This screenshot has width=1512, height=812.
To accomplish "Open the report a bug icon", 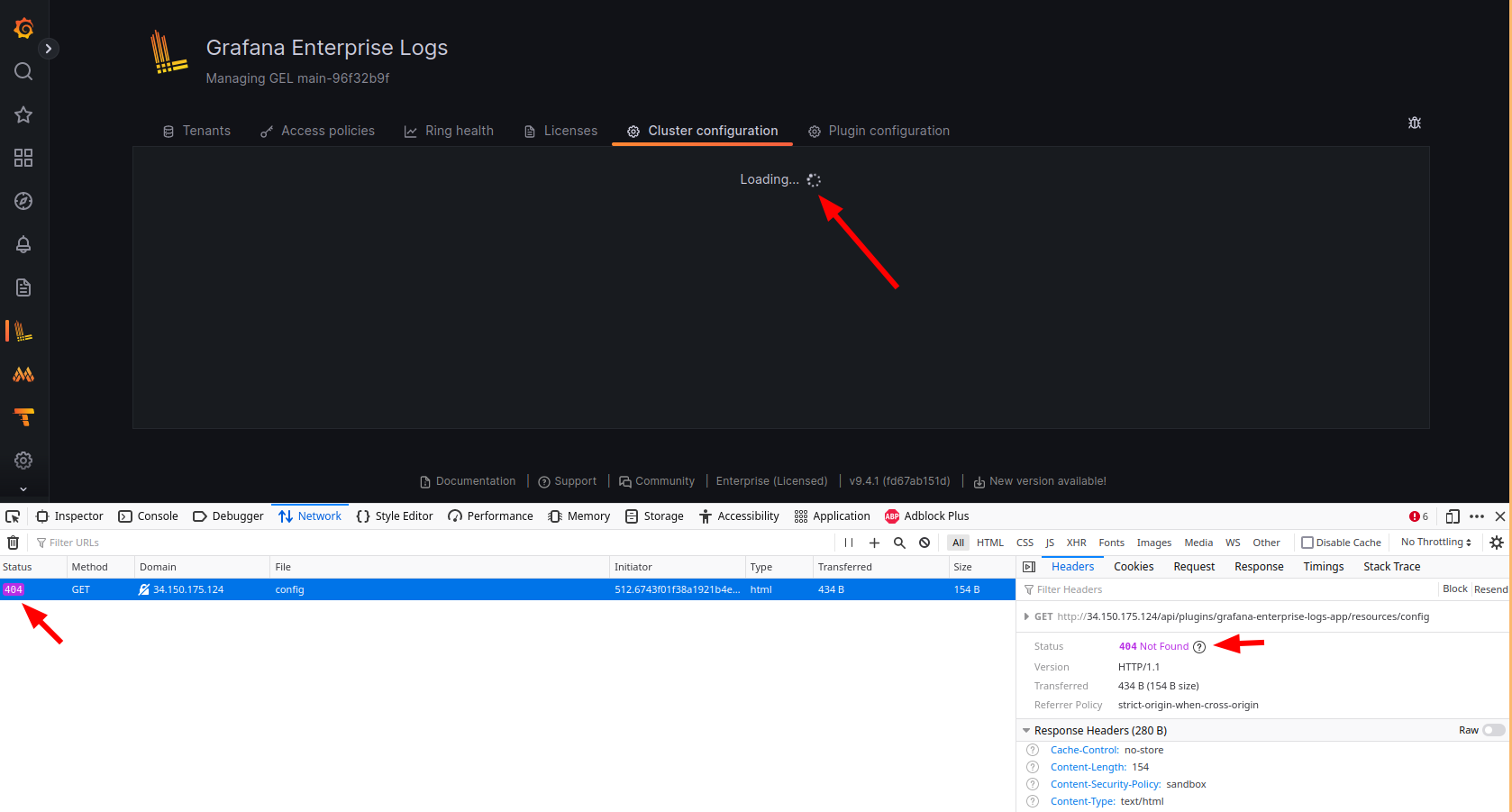I will (x=1415, y=123).
